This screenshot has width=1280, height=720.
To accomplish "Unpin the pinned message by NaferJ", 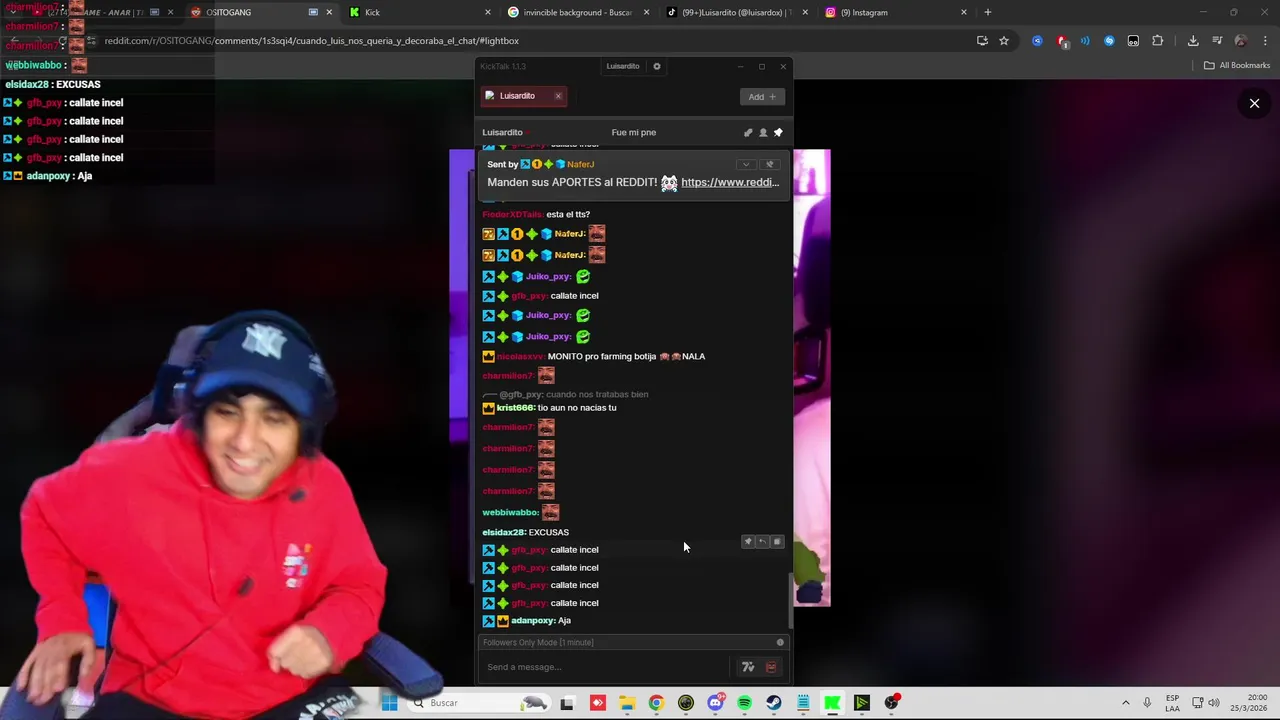I will pos(769,164).
